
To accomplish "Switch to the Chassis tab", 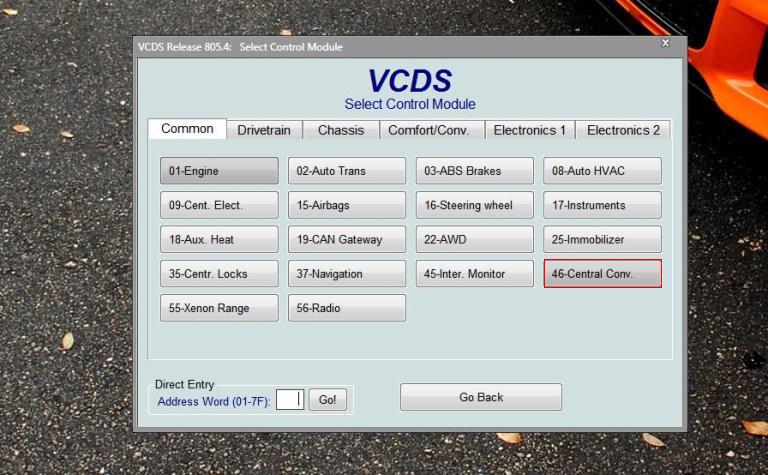I will pyautogui.click(x=341, y=130).
